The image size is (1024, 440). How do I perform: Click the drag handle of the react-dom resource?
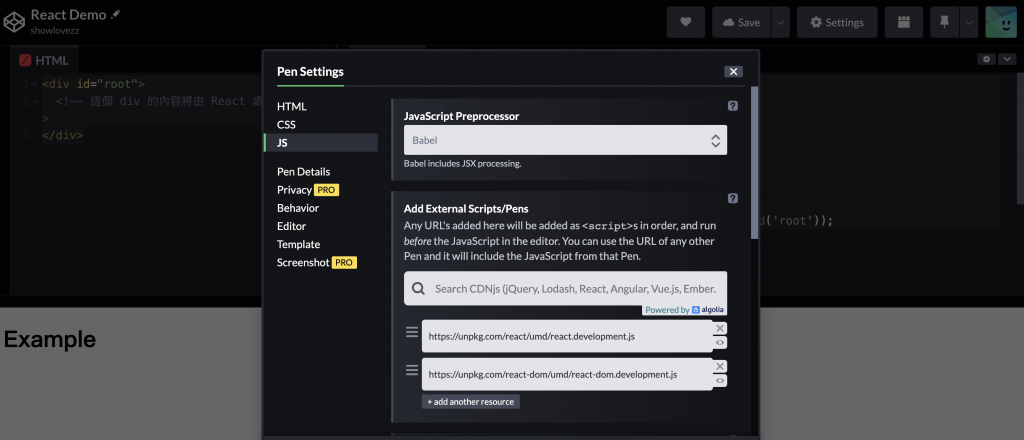(x=411, y=370)
